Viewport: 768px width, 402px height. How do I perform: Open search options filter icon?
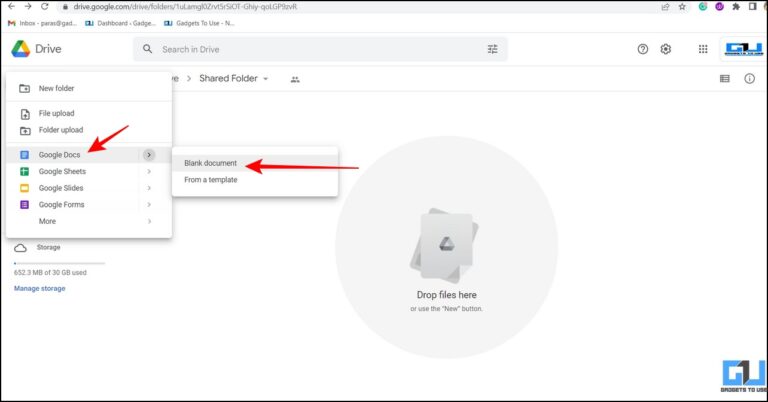(493, 49)
